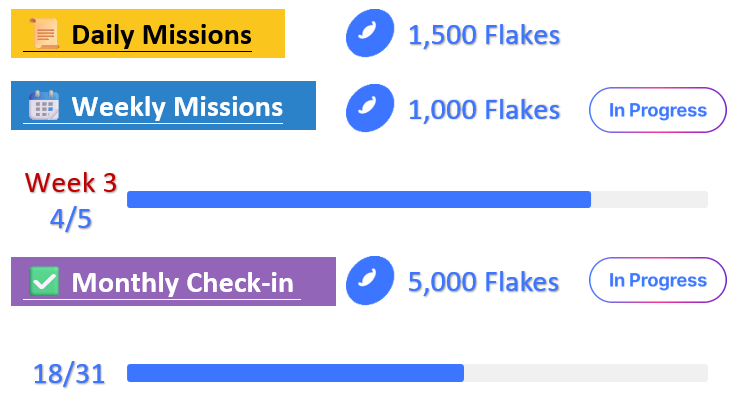Click the 18/31 monthly check-in progress bar
This screenshot has width=742, height=417.
pos(417,373)
